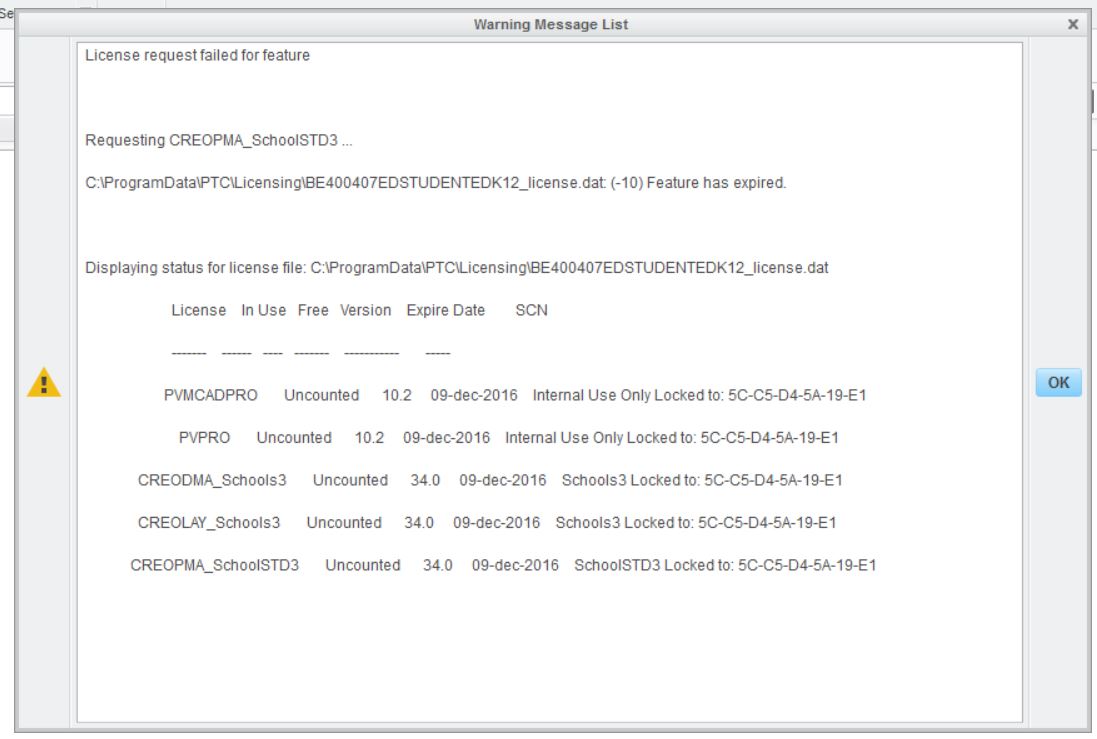Select the '(-10) Feature has expired.' message
1097x739 pixels.
point(698,183)
